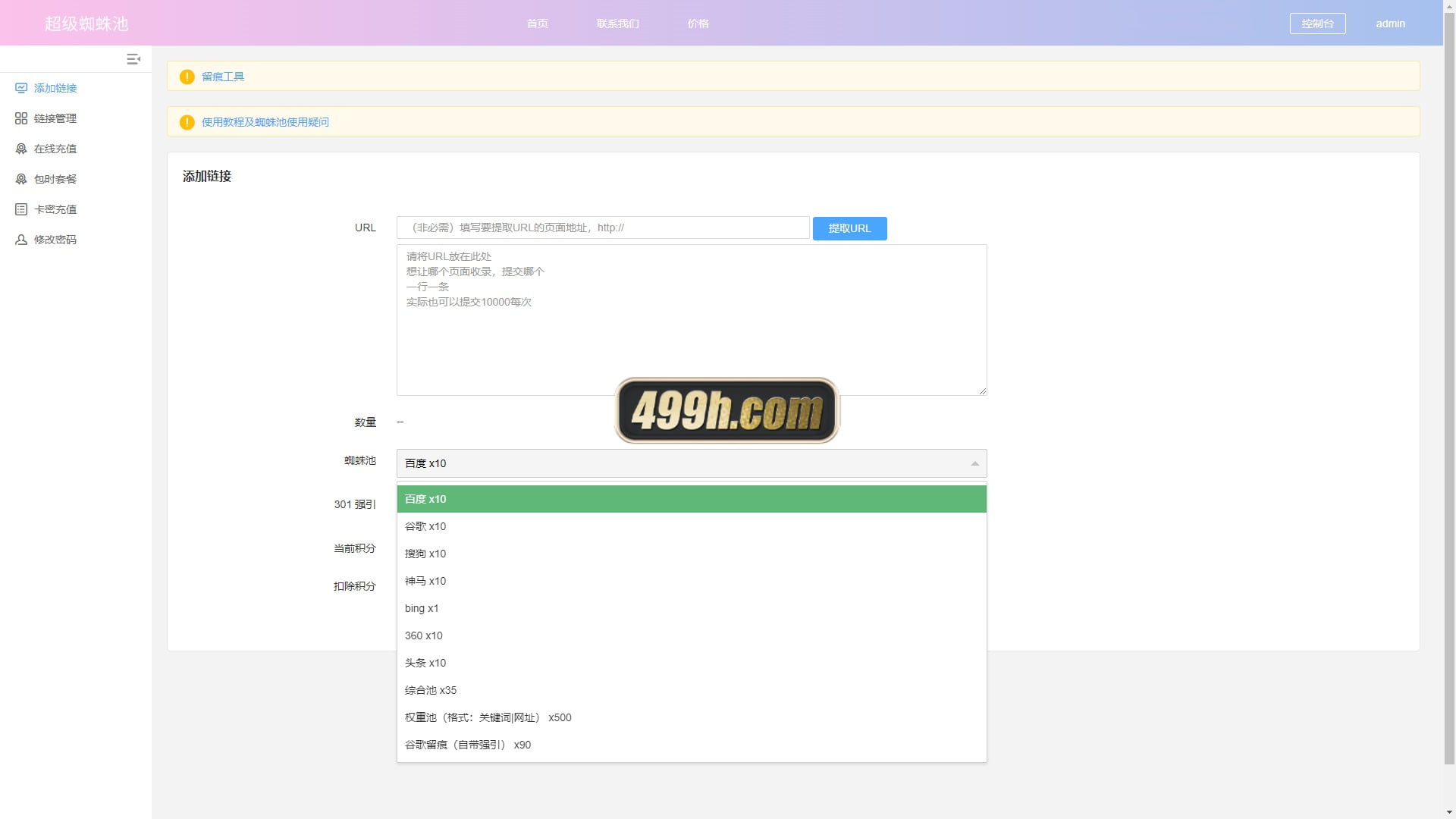Open 联系我们 in top navigation
1456x819 pixels.
(618, 24)
